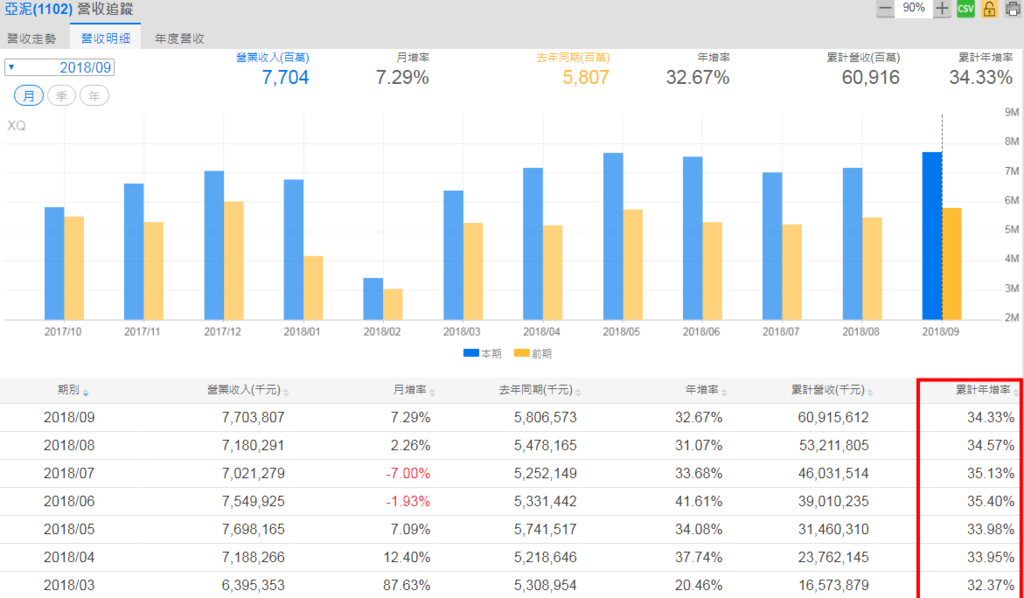Click the 87.63% monthly growth cell
The image size is (1024, 598).
click(x=407, y=586)
